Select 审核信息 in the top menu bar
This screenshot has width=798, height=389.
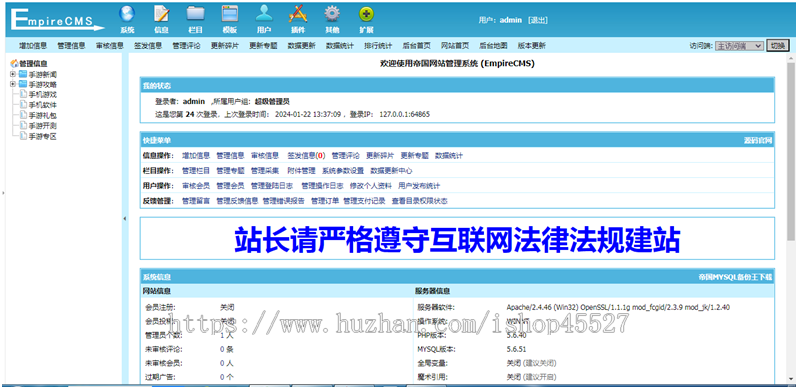click(110, 46)
